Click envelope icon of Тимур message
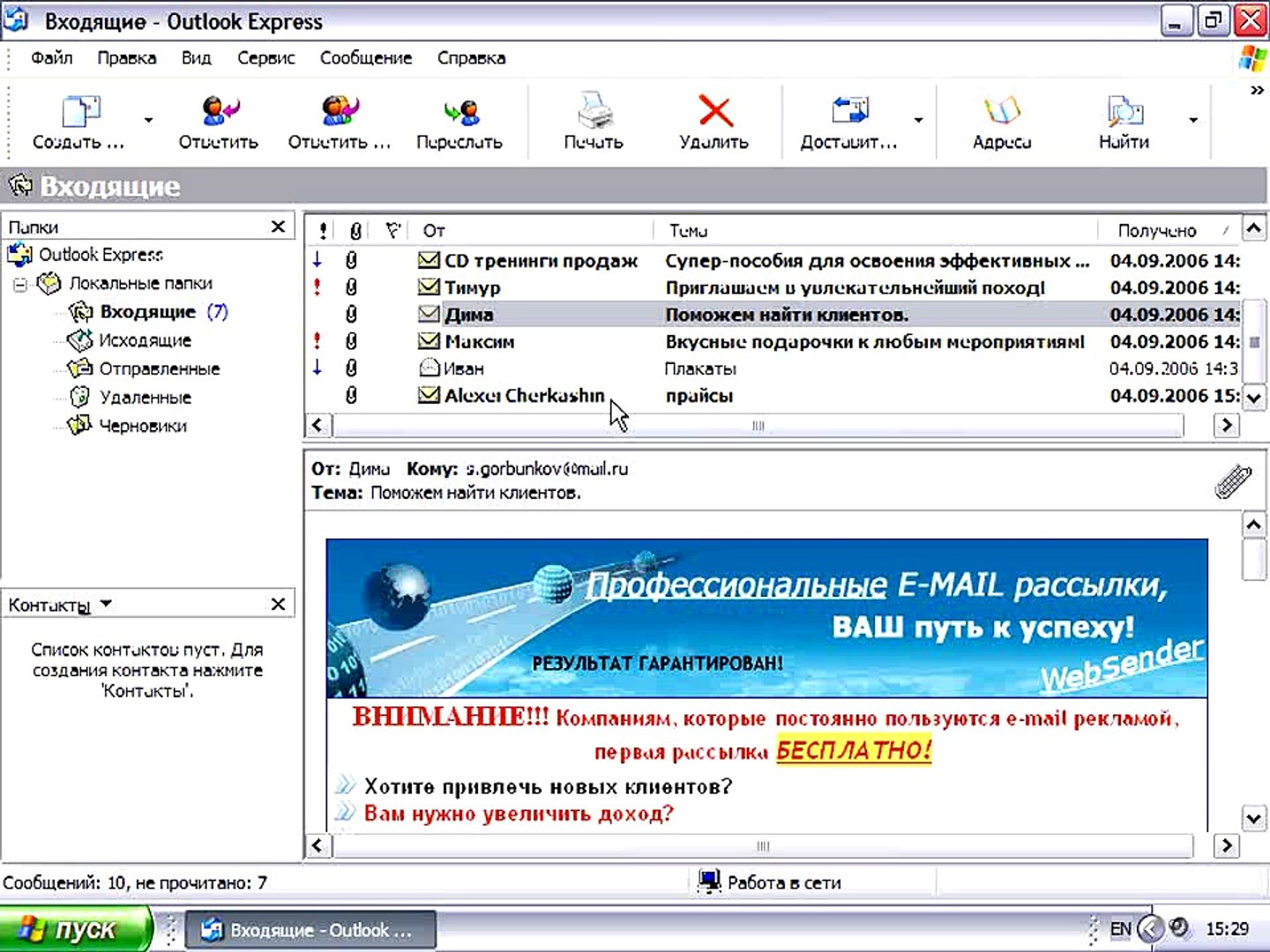Image resolution: width=1270 pixels, height=952 pixels. pyautogui.click(x=429, y=286)
